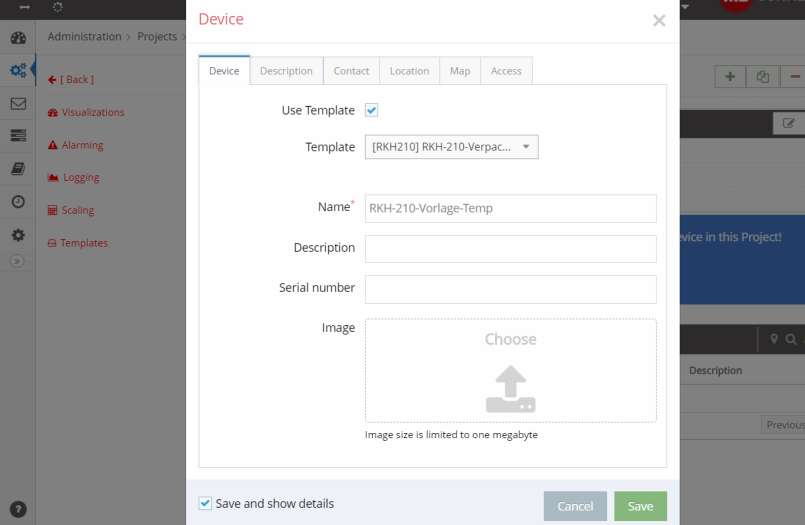
Task: Expand the sidebar with the chevron arrow
Action: (x=17, y=262)
